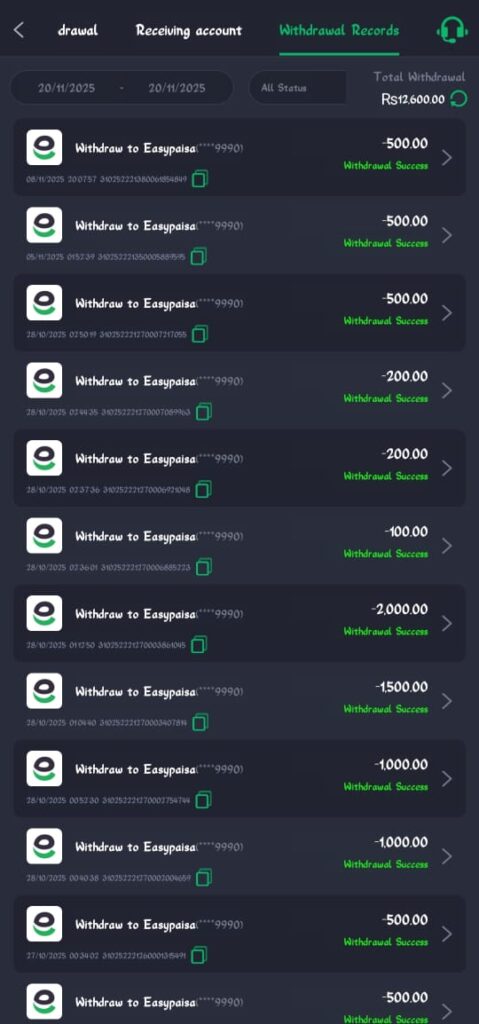Tap the back arrow icon
The width and height of the screenshot is (479, 1024).
click(19, 30)
